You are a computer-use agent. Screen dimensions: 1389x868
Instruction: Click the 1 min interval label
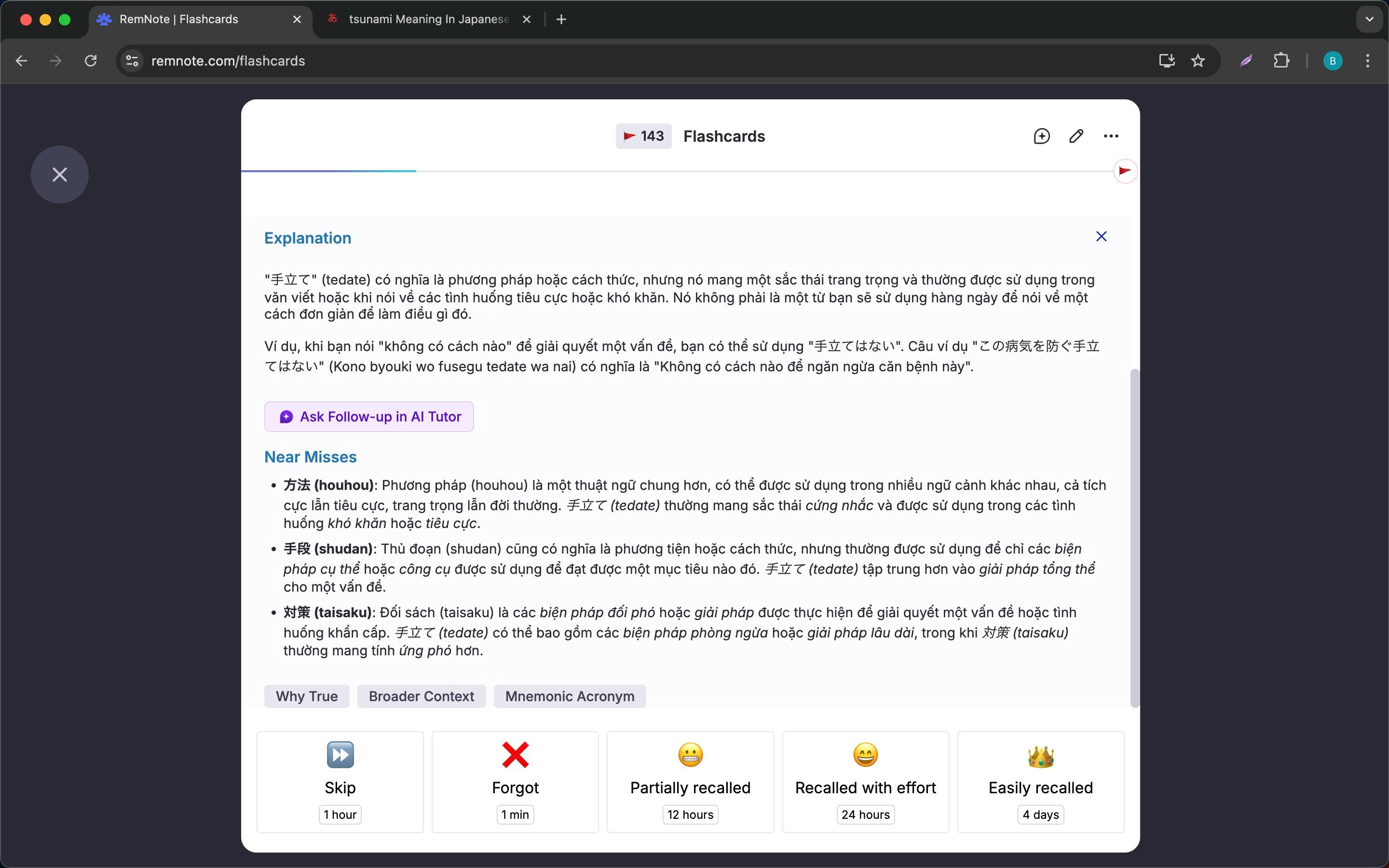point(516,814)
